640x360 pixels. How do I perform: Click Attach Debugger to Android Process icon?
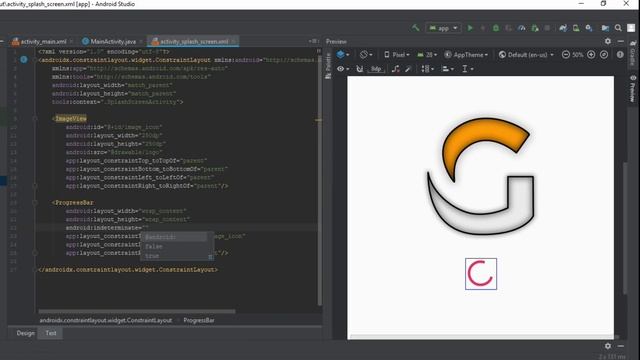tap(535, 28)
